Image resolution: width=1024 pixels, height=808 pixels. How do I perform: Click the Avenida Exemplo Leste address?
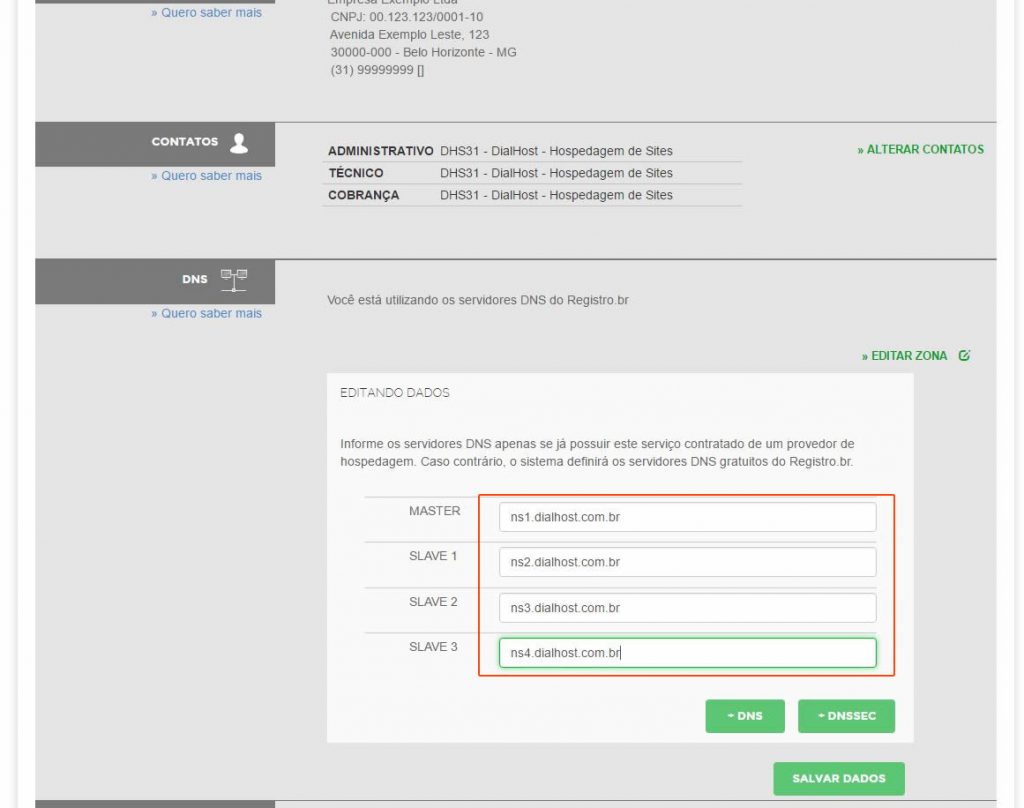click(409, 35)
